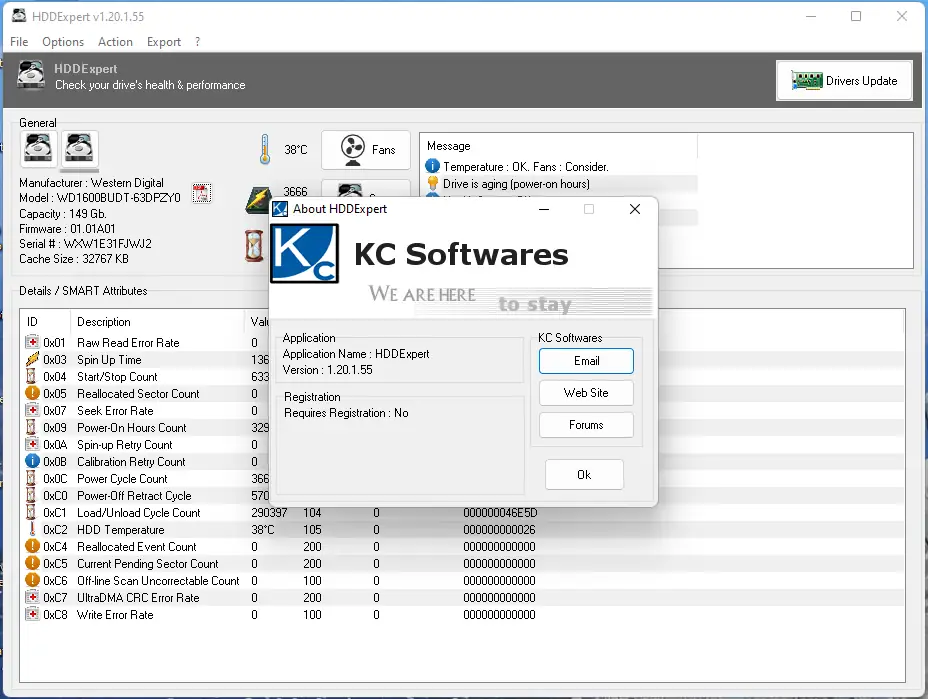Click the Fans button

[x=366, y=150]
